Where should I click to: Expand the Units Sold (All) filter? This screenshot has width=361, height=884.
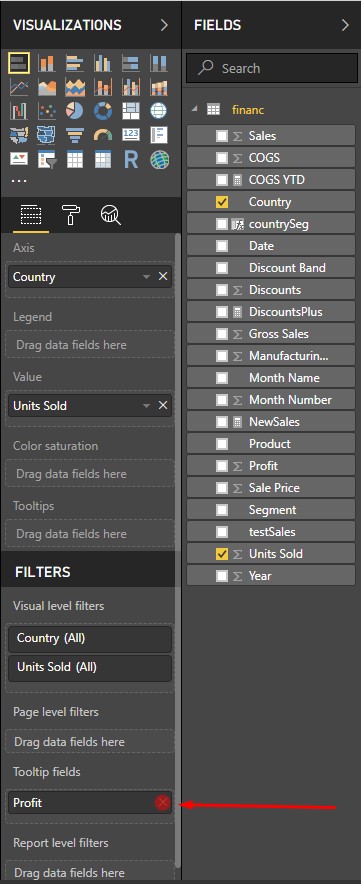tap(90, 668)
